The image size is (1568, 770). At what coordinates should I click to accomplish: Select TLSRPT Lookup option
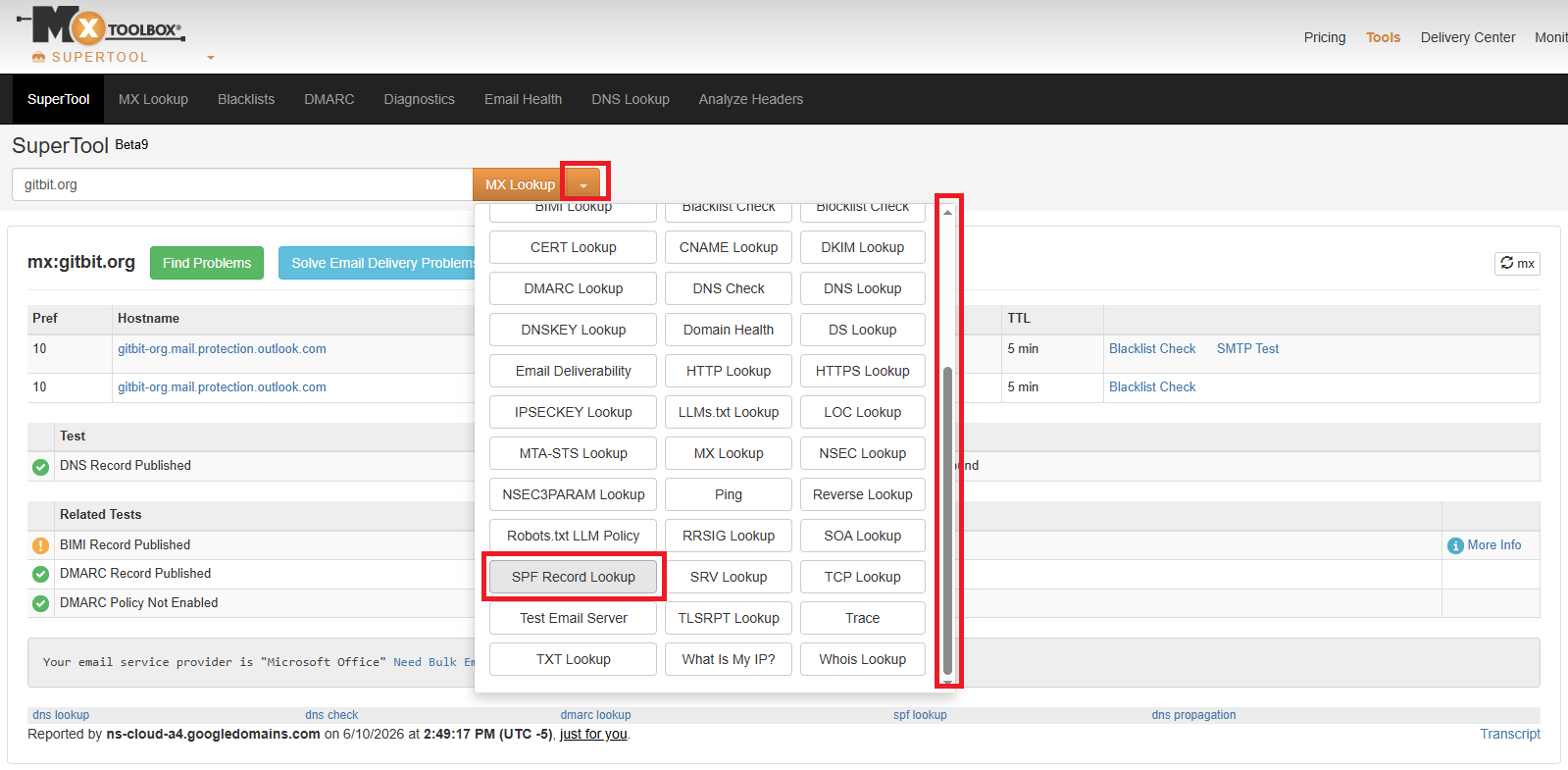(x=729, y=618)
